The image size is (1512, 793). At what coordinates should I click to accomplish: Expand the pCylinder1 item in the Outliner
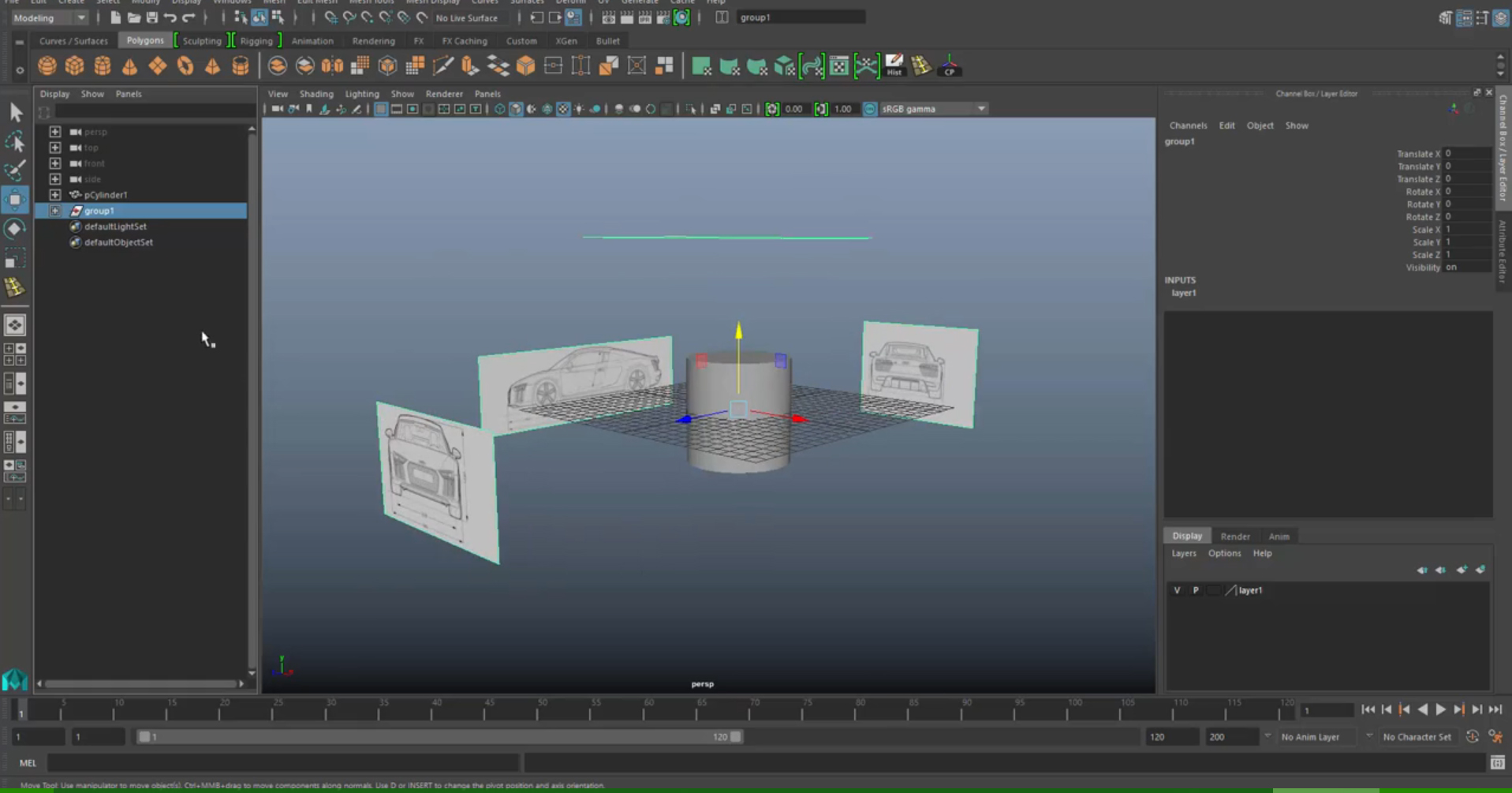[x=55, y=194]
